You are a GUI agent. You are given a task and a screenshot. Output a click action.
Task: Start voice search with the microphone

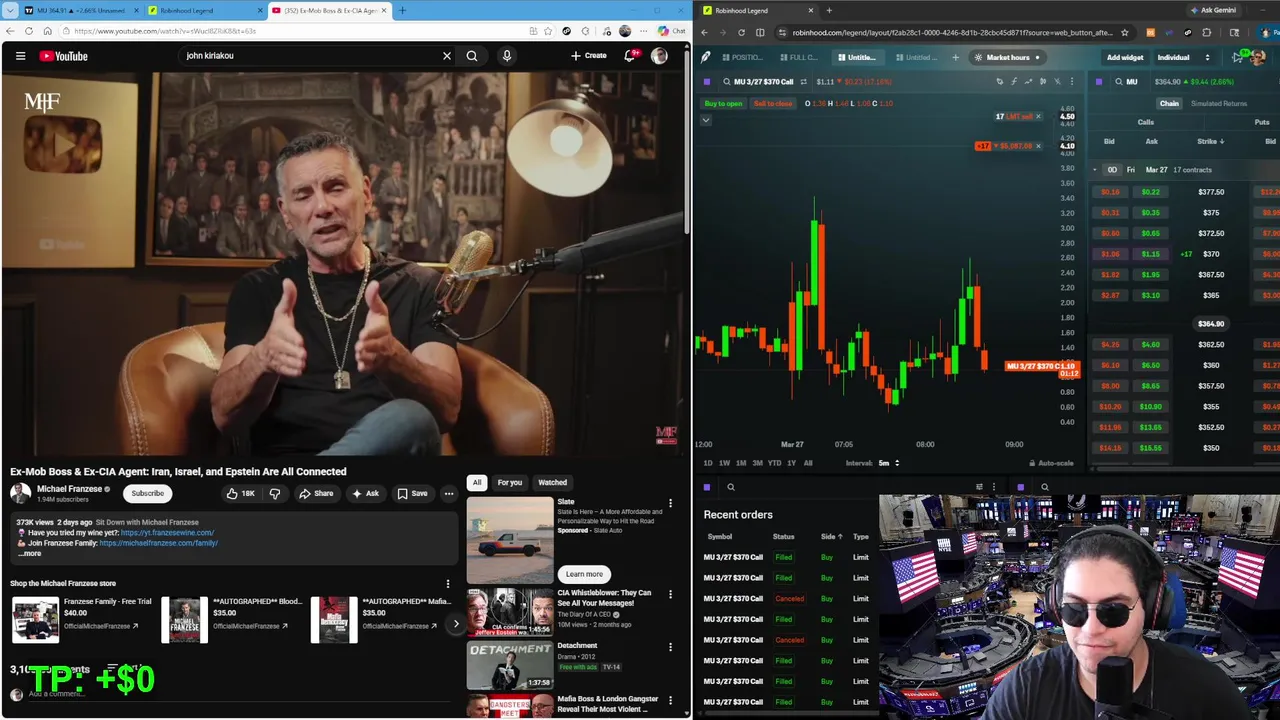(x=507, y=56)
